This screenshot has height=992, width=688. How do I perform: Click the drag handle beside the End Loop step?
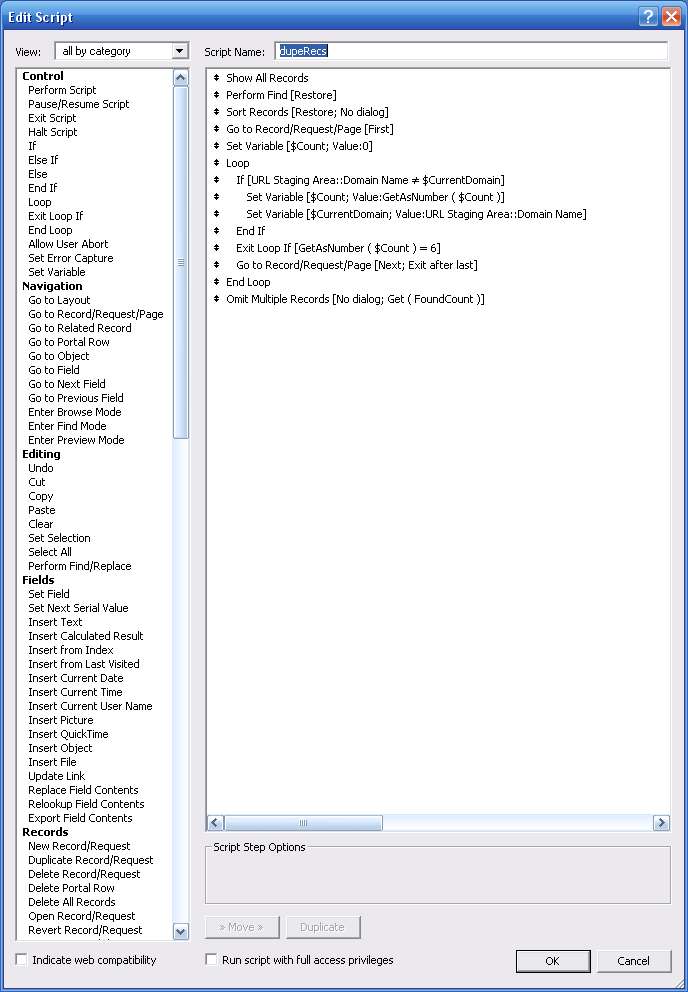(216, 282)
